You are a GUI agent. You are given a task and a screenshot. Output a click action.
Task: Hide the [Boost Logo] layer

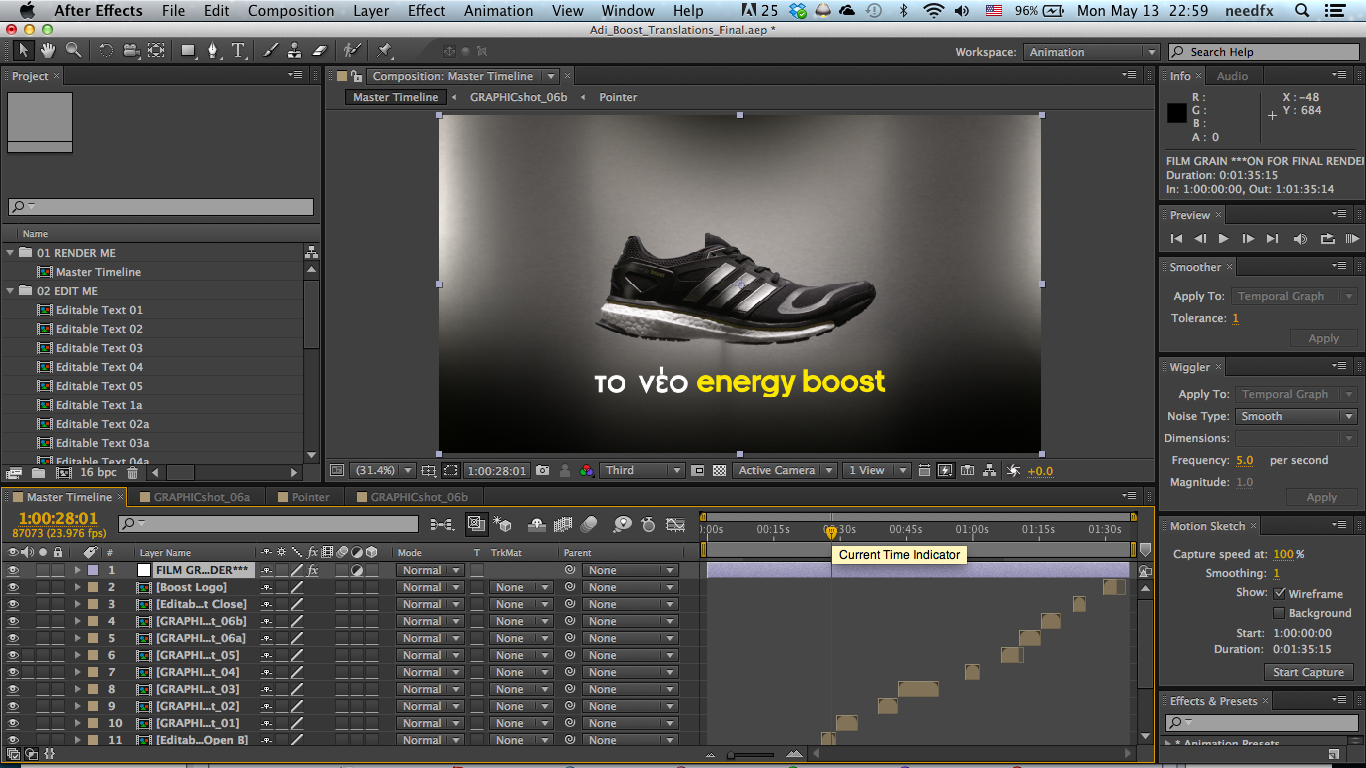click(13, 587)
